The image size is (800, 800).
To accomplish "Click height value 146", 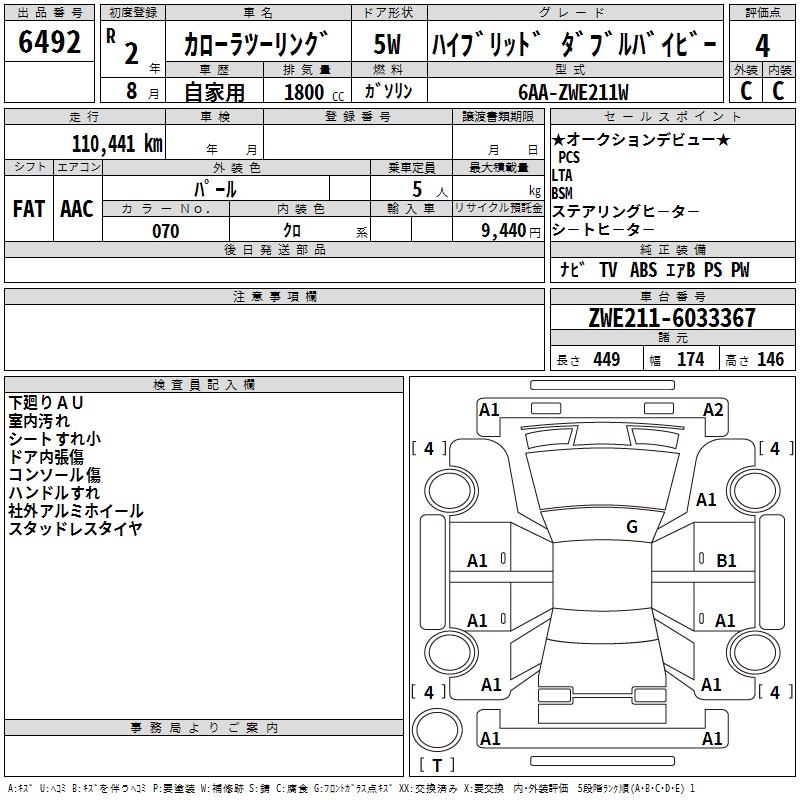I will tap(770, 359).
